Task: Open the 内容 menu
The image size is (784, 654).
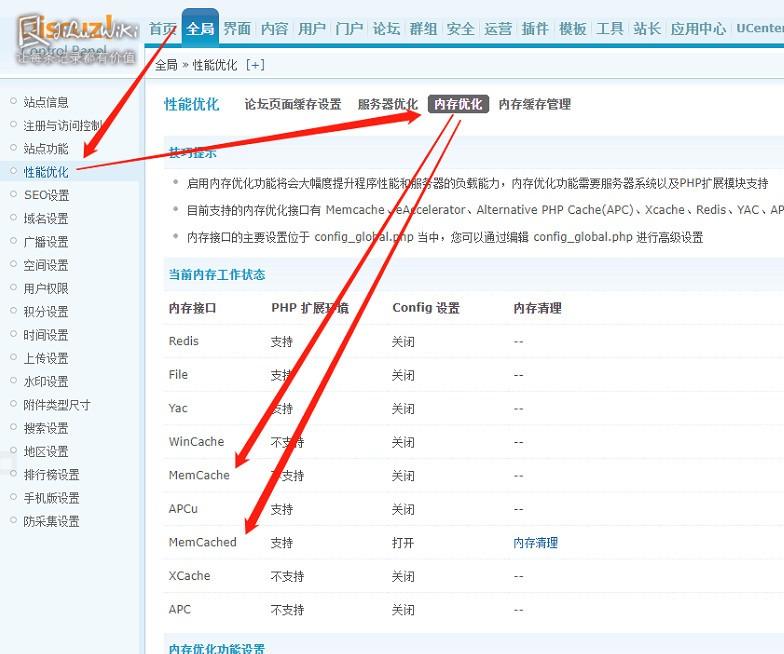Action: [274, 28]
